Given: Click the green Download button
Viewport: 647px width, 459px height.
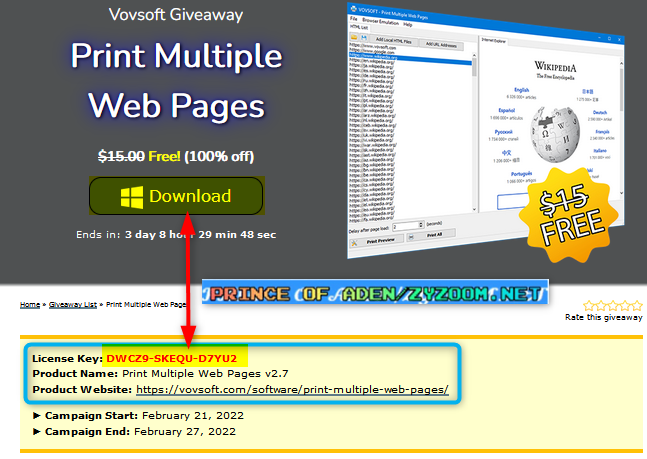Looking at the screenshot, I should tap(176, 196).
